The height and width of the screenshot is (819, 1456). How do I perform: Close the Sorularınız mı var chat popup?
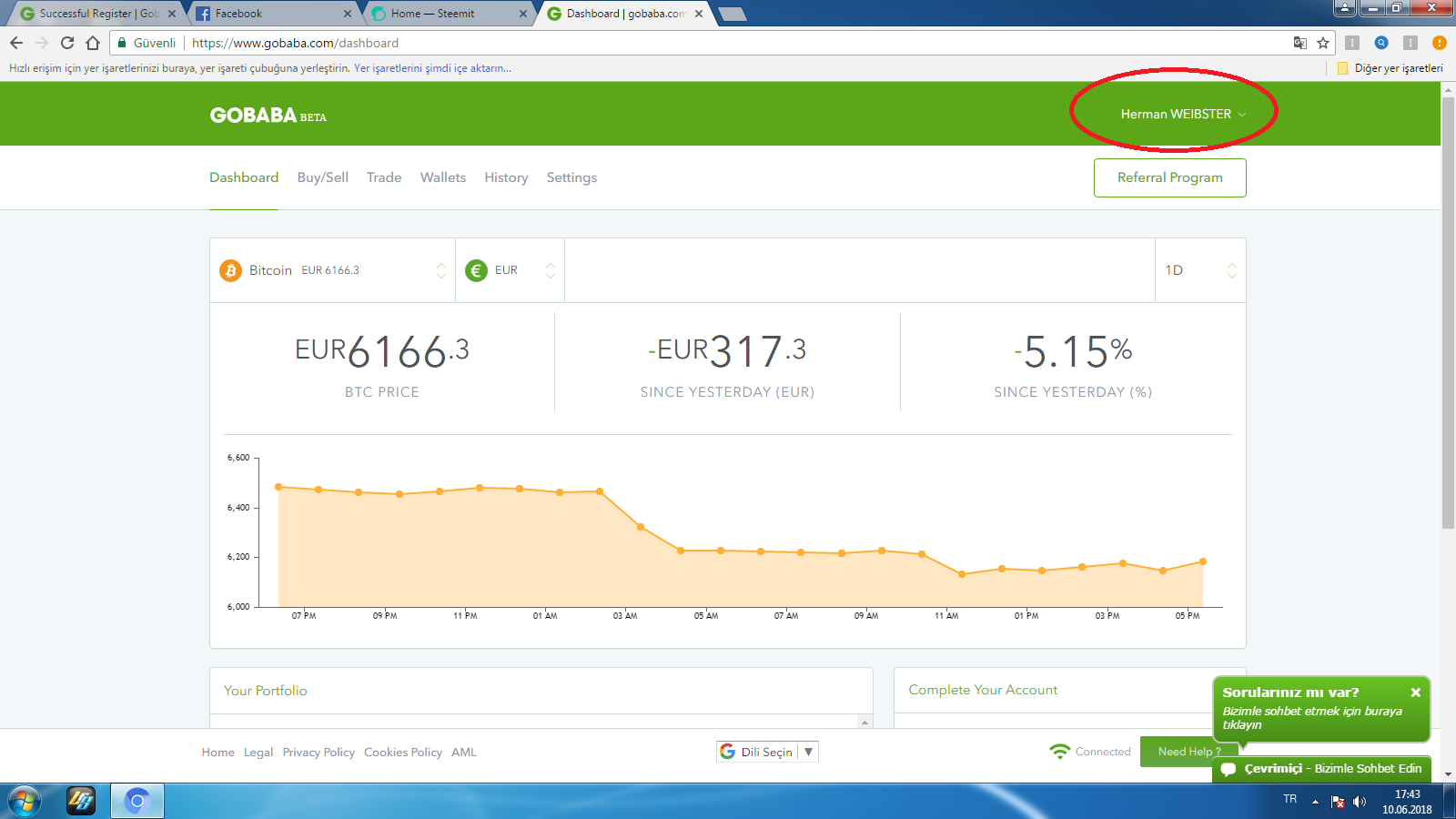pyautogui.click(x=1416, y=693)
